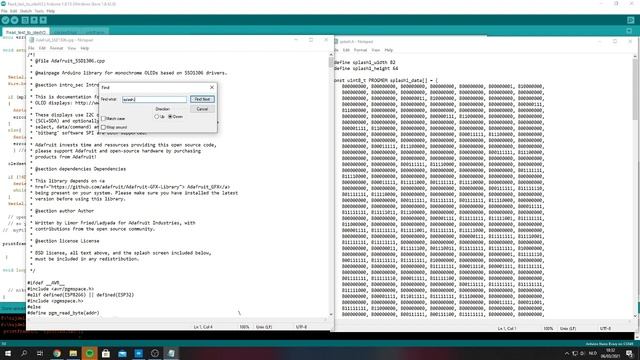Open Microsoft Store from the taskbar

[x=106, y=353]
